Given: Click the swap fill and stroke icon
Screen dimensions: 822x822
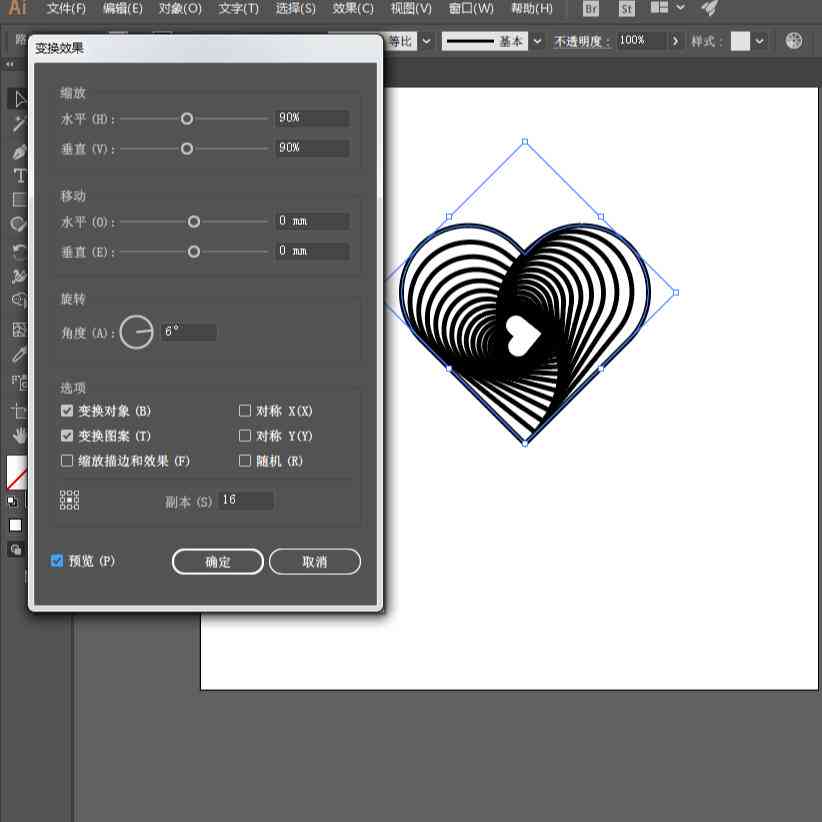Looking at the screenshot, I should click(12, 502).
